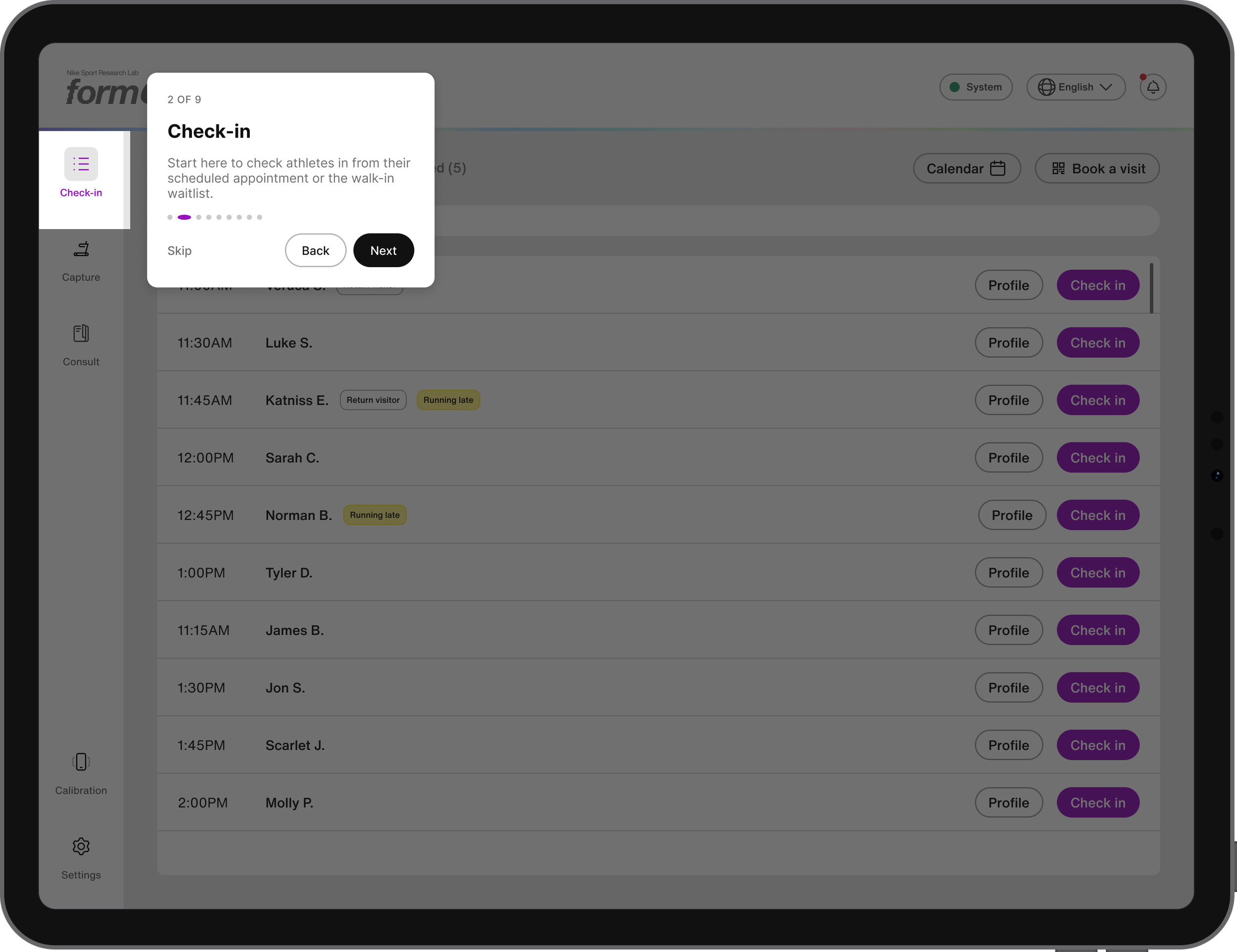View Molly P. profile
The width and height of the screenshot is (1237, 952).
point(1008,803)
